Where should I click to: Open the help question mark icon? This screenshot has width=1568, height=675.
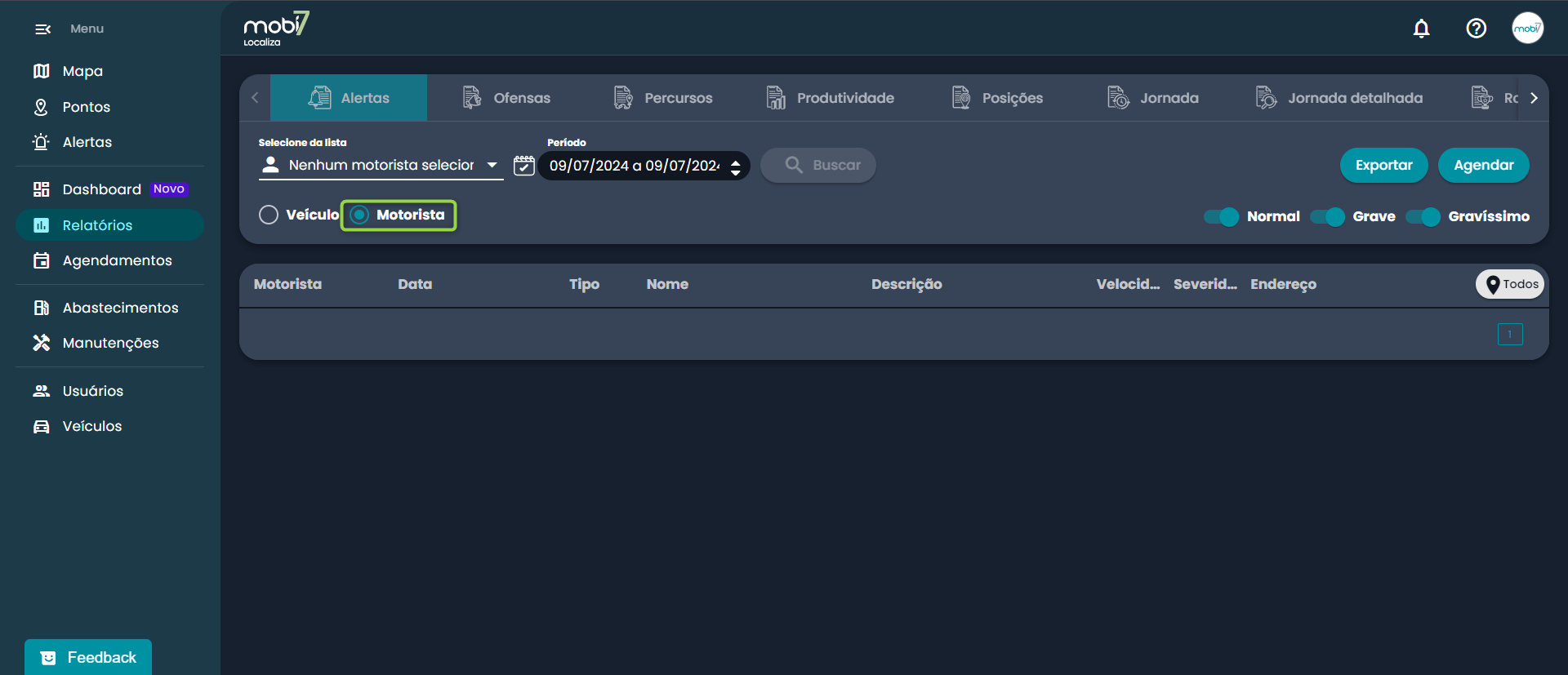click(x=1476, y=29)
